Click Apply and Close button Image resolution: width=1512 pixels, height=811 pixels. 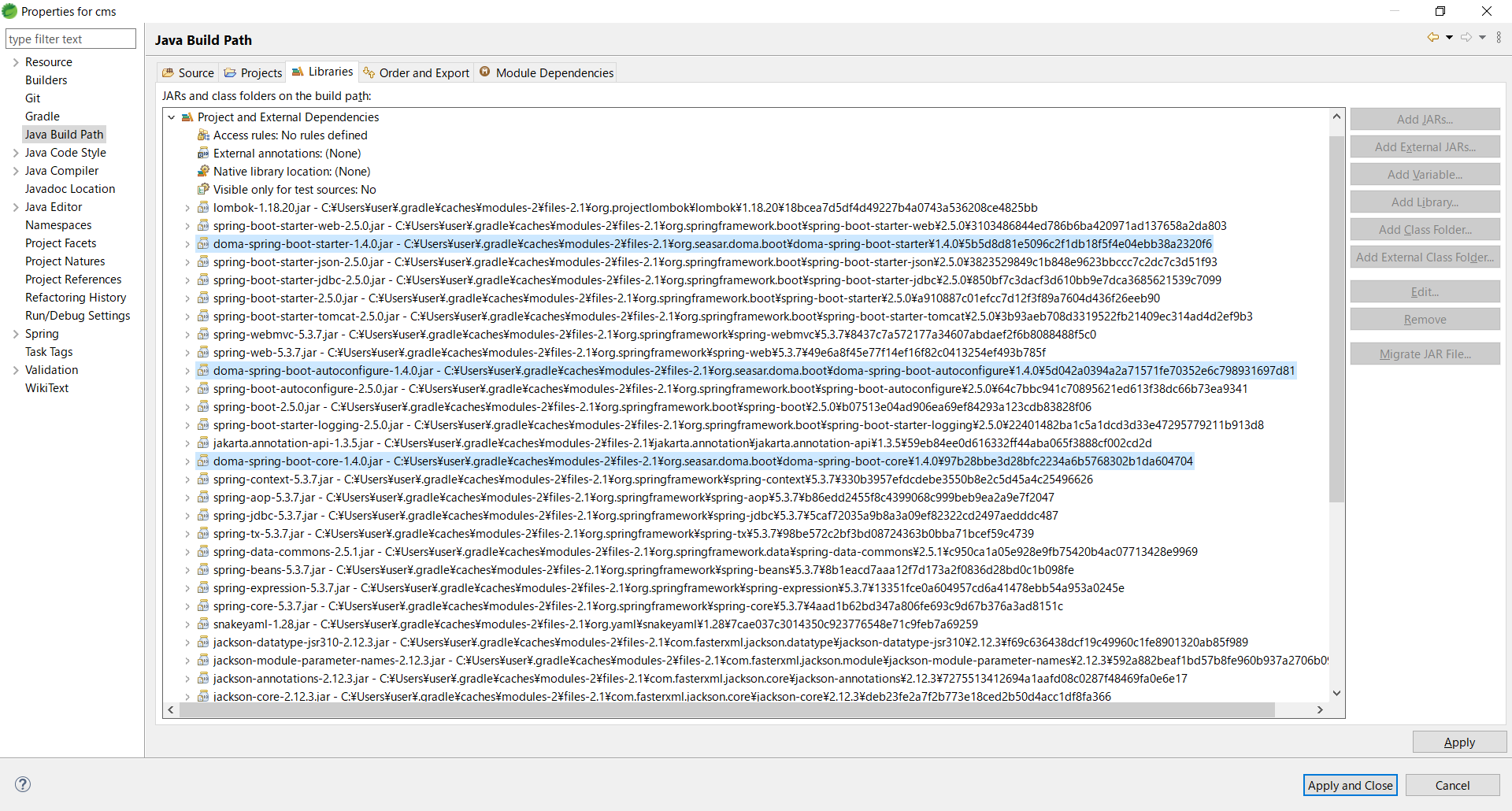(x=1350, y=785)
